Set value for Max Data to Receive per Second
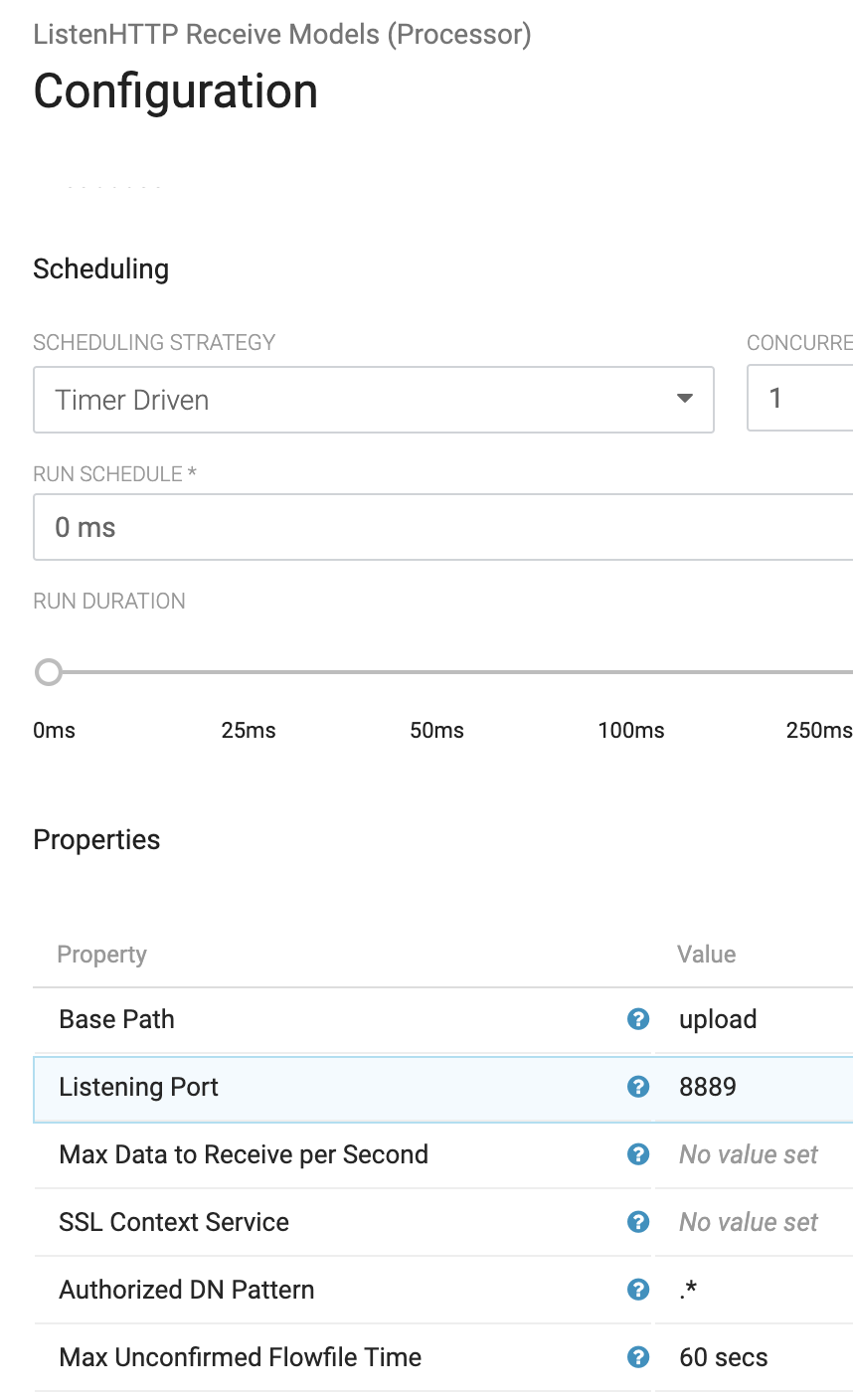This screenshot has width=853, height=1400. (749, 1154)
